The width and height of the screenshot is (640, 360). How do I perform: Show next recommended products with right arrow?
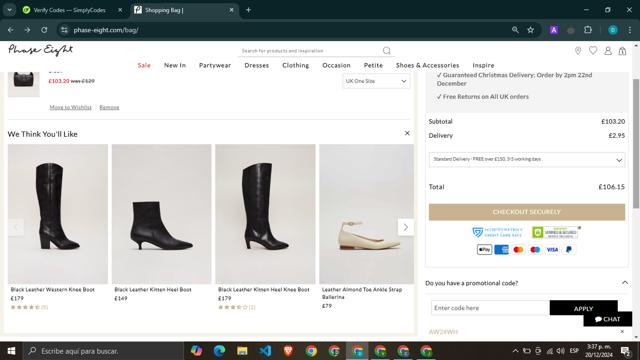point(405,227)
